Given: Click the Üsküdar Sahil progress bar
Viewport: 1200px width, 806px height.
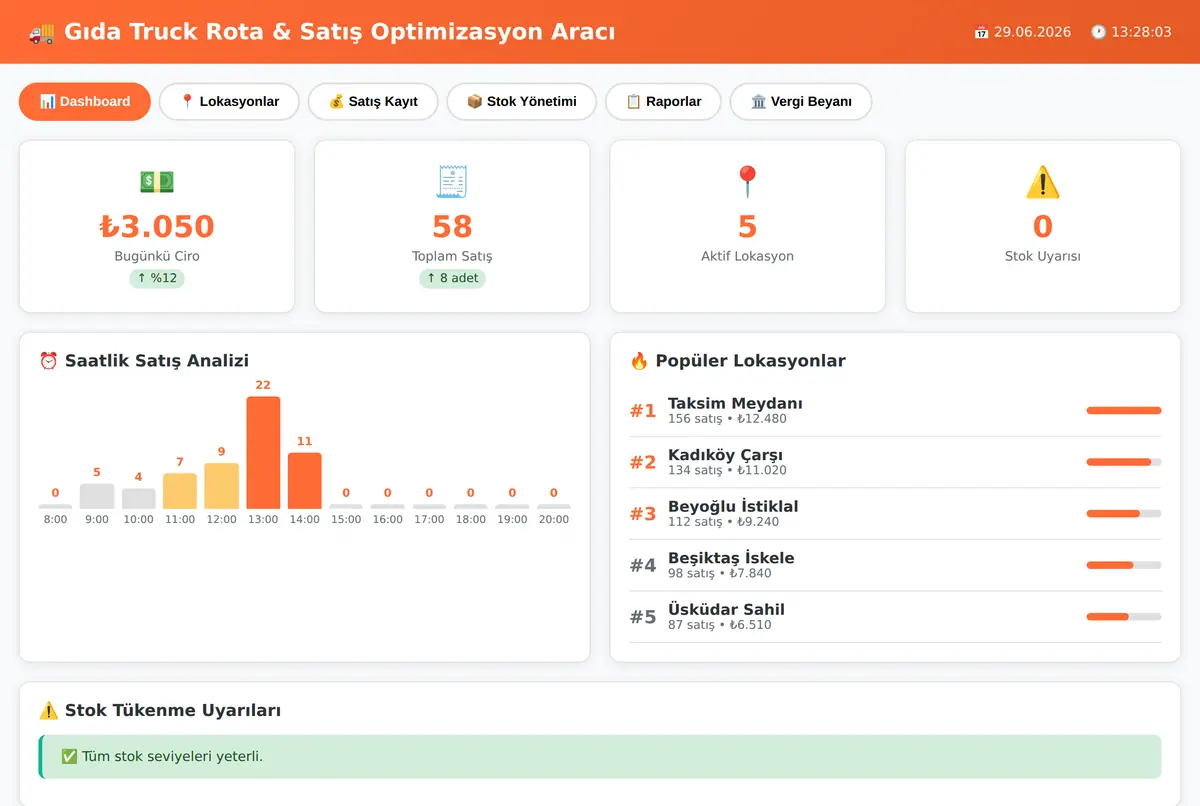Looking at the screenshot, I should pos(1124,617).
